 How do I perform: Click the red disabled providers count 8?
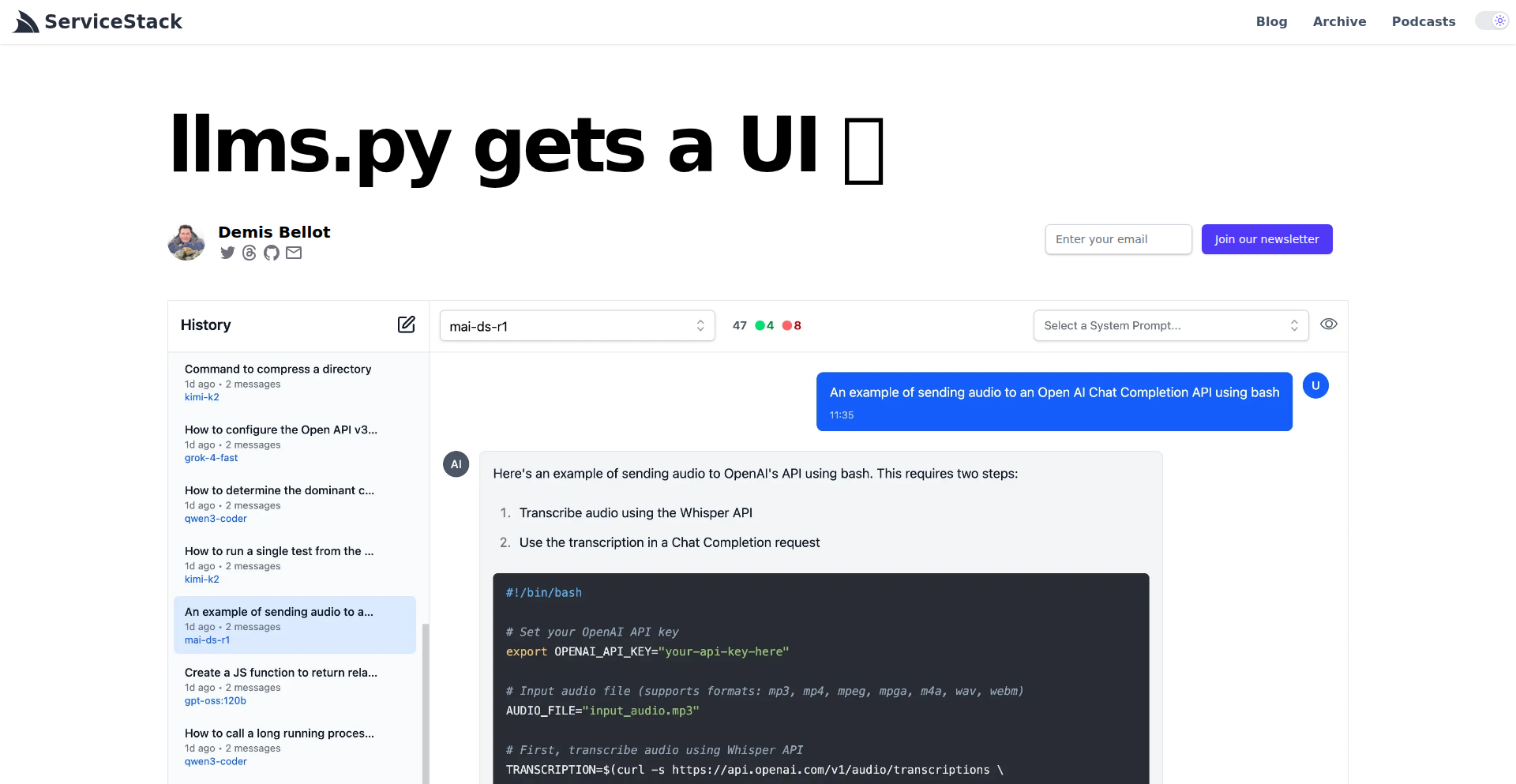(792, 325)
